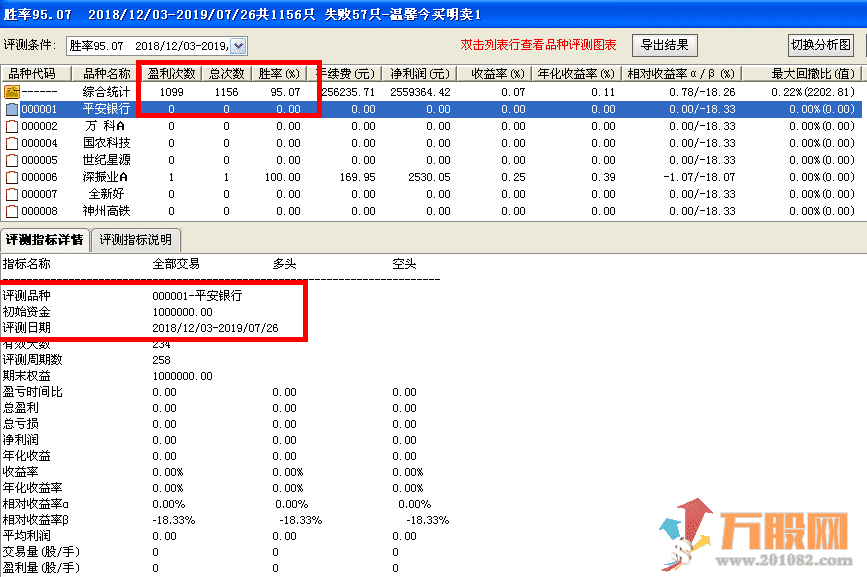Sort by 盈利次数 column header
The width and height of the screenshot is (867, 577).
[x=171, y=74]
